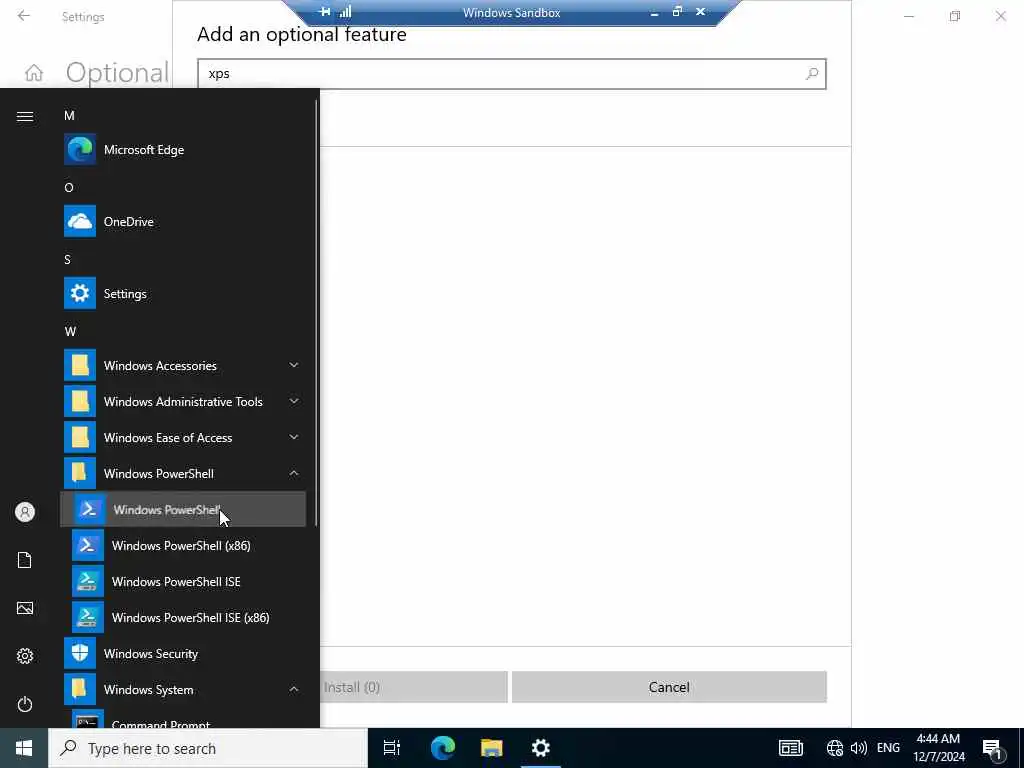The image size is (1024, 768).
Task: Open OneDrive from the Start menu
Action: [x=183, y=221]
